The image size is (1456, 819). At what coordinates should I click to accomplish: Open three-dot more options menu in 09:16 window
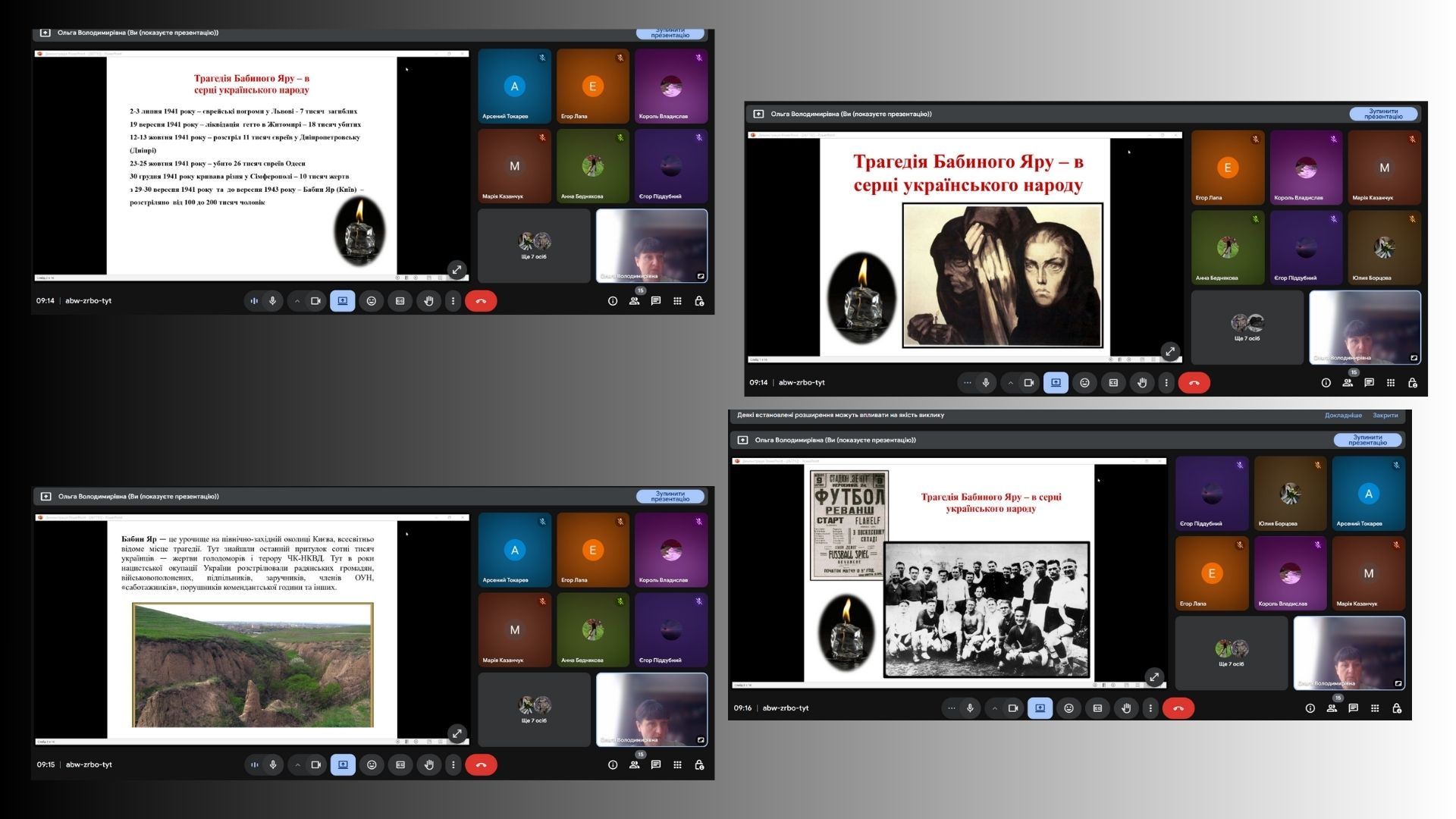tap(1150, 708)
